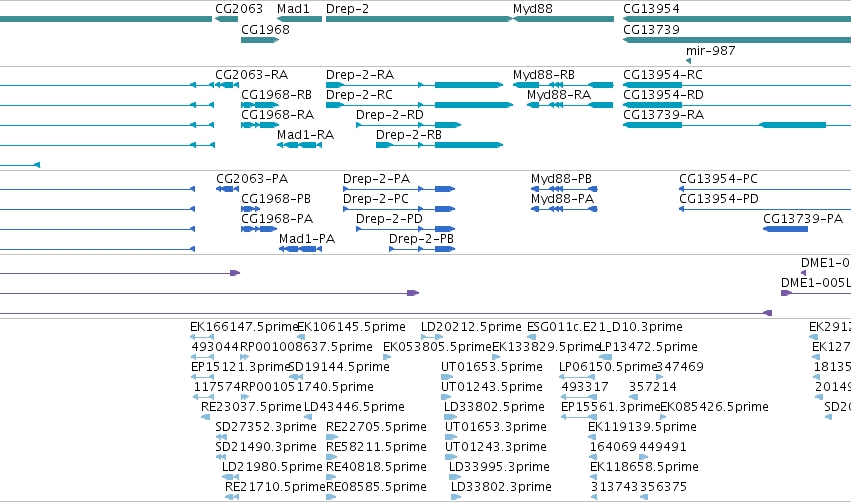The height and width of the screenshot is (502, 851).
Task: Select the CG1968-PA protein feature
Action: click(259, 229)
